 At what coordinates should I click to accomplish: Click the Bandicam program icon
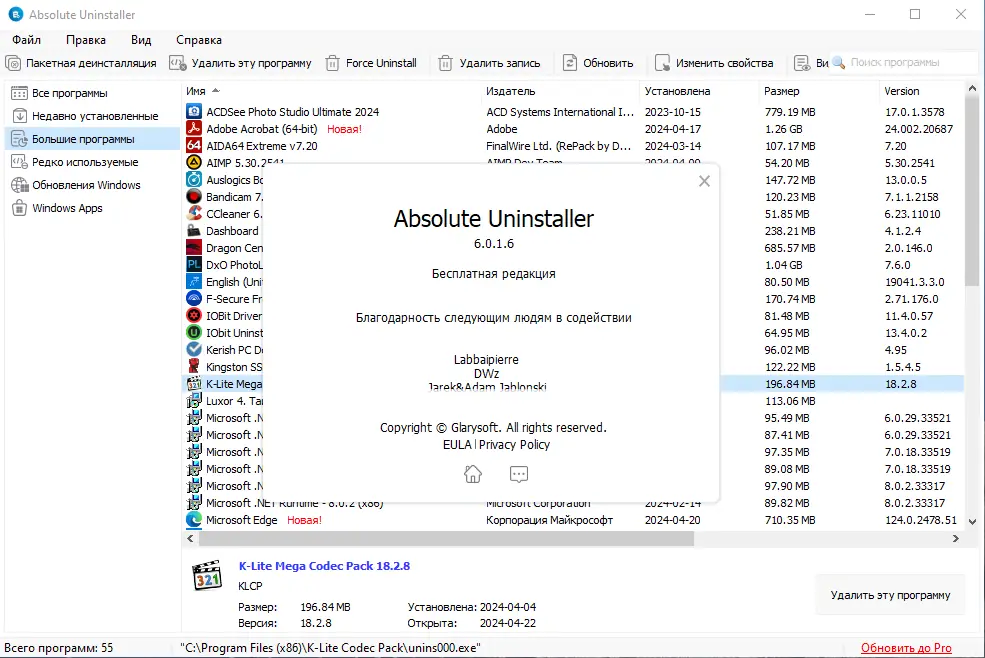pos(194,197)
